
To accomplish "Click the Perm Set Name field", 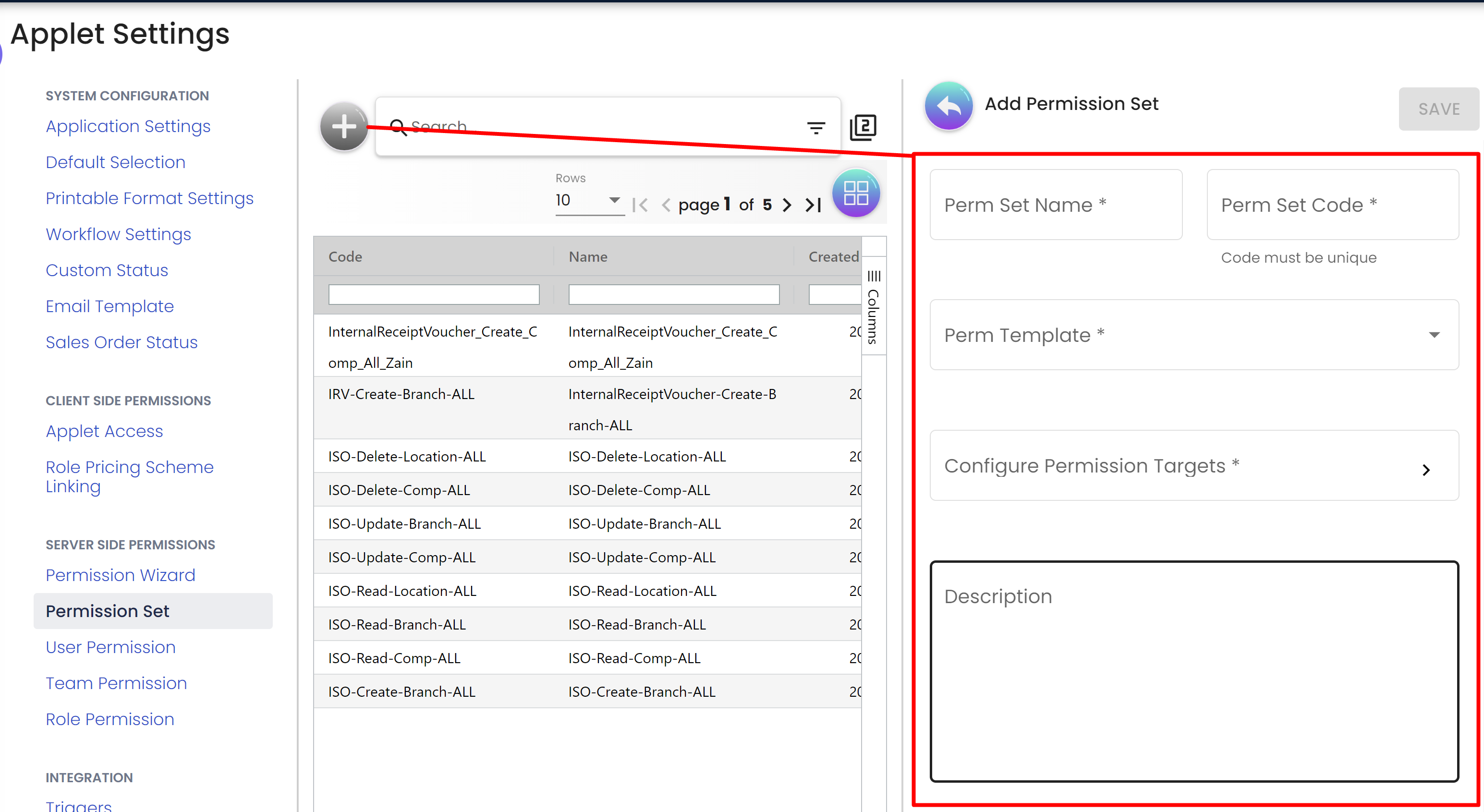I will click(1056, 205).
